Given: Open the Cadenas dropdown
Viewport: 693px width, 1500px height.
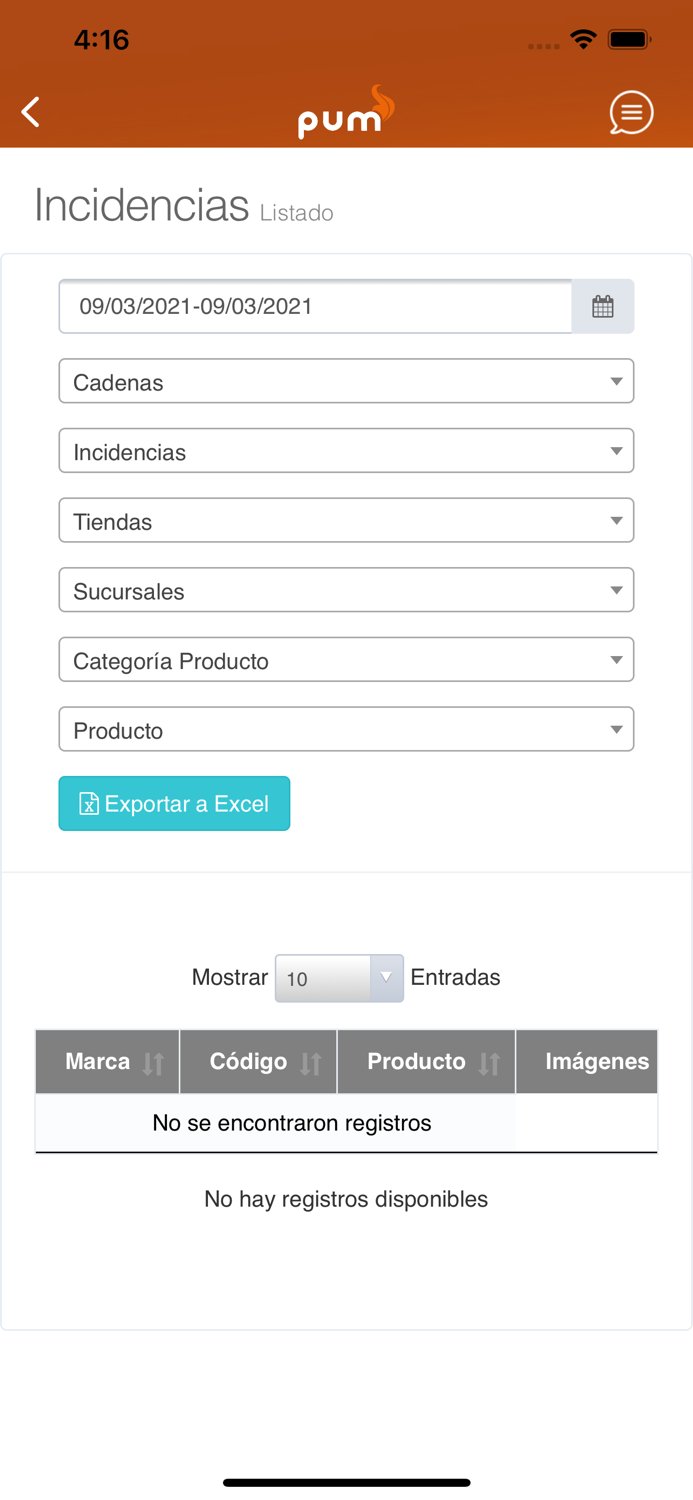Looking at the screenshot, I should [x=346, y=381].
